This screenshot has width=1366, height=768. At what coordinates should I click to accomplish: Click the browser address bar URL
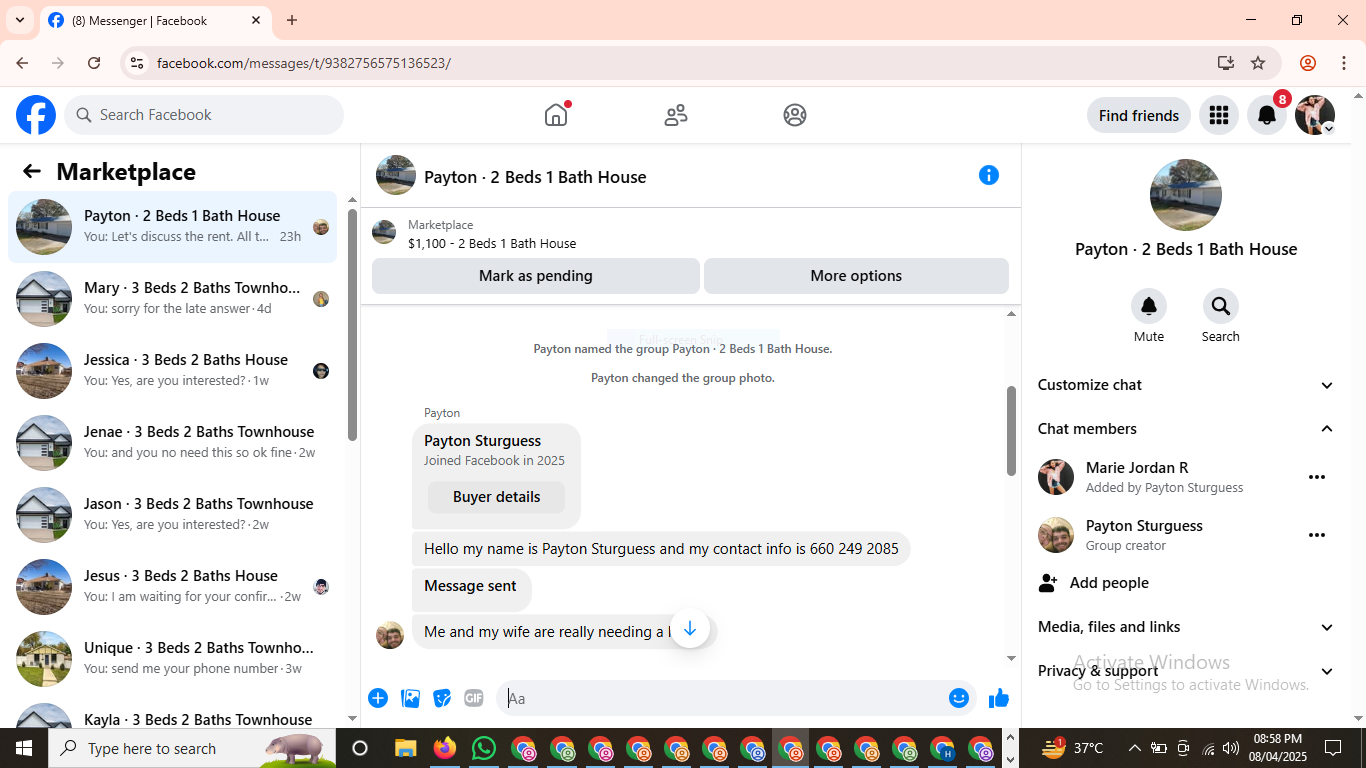304,63
